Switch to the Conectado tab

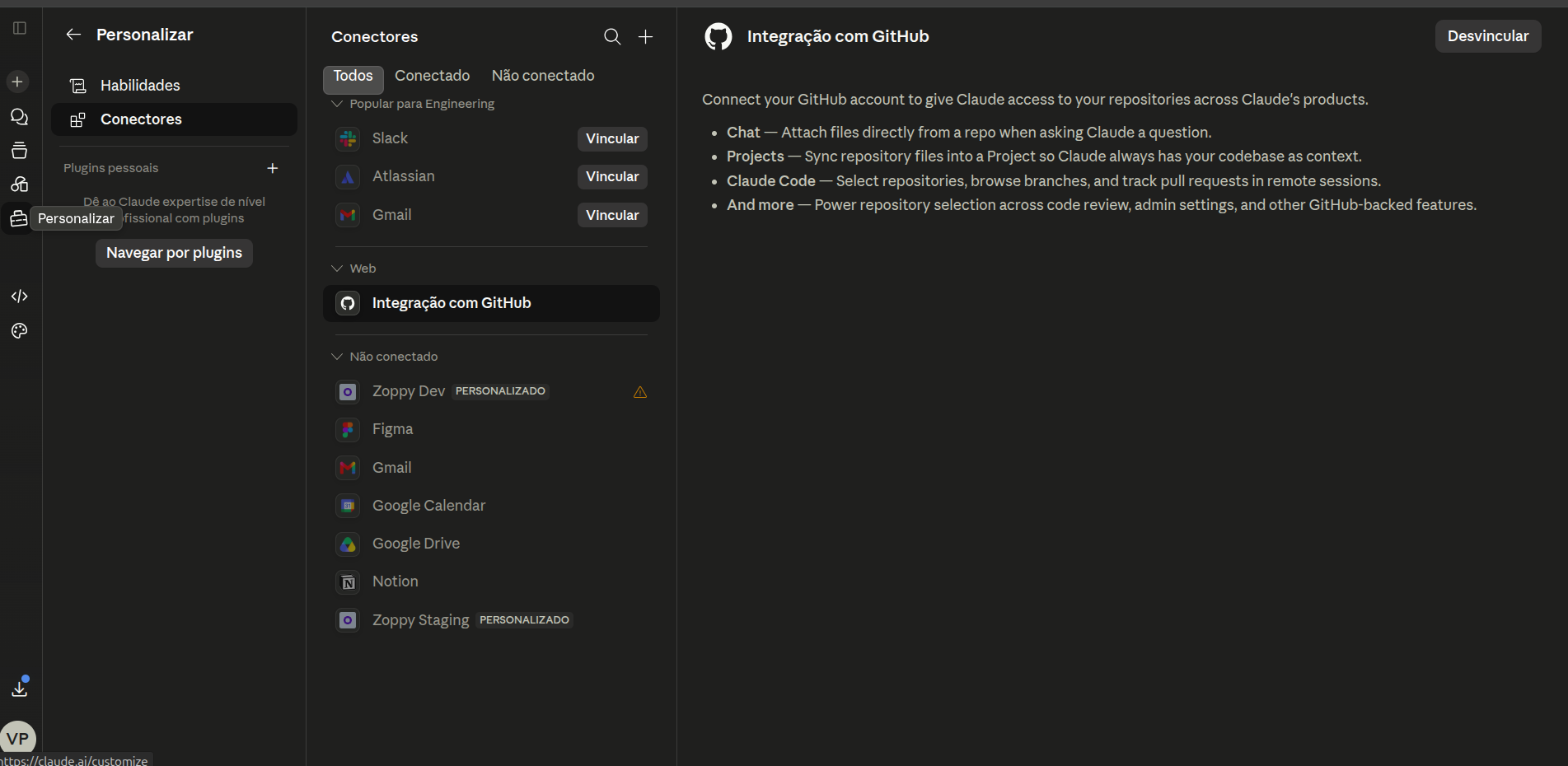pyautogui.click(x=433, y=76)
